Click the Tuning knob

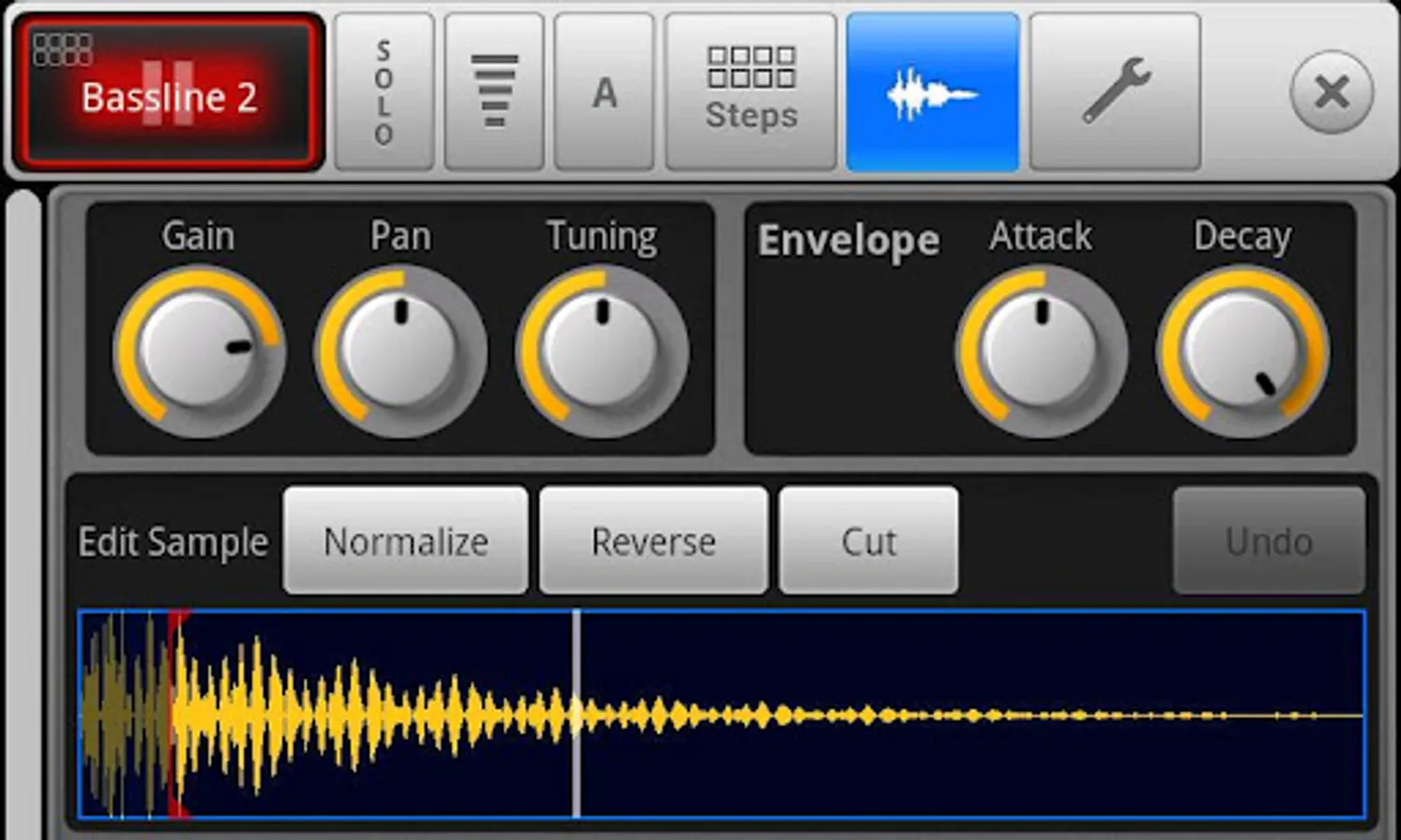point(602,351)
